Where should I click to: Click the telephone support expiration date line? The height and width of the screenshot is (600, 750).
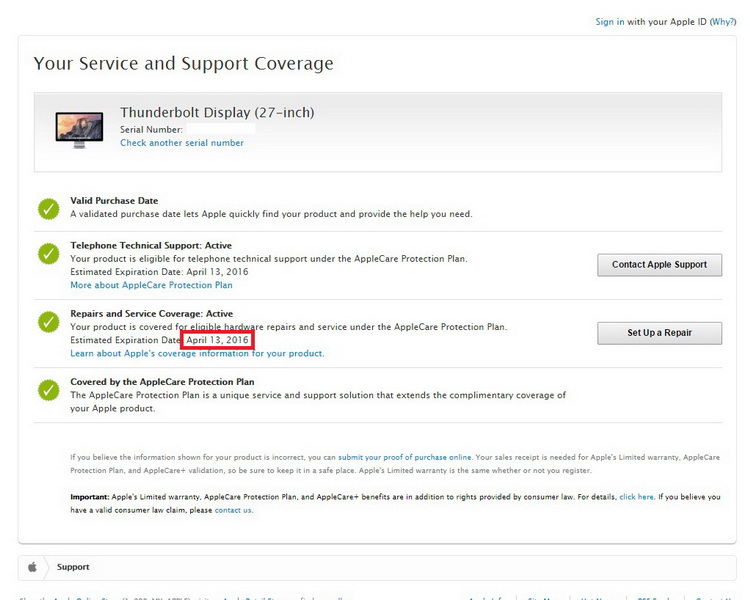coord(159,272)
